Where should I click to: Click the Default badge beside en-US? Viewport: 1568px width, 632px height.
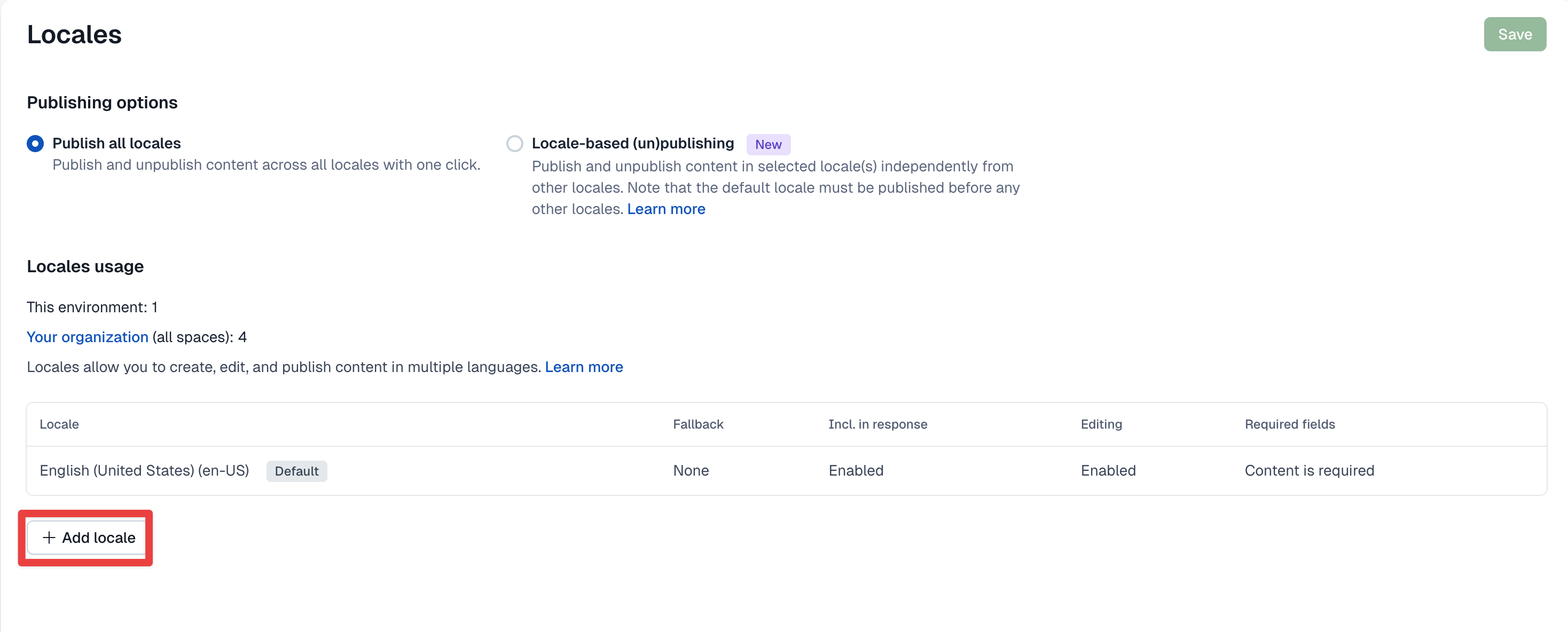296,471
